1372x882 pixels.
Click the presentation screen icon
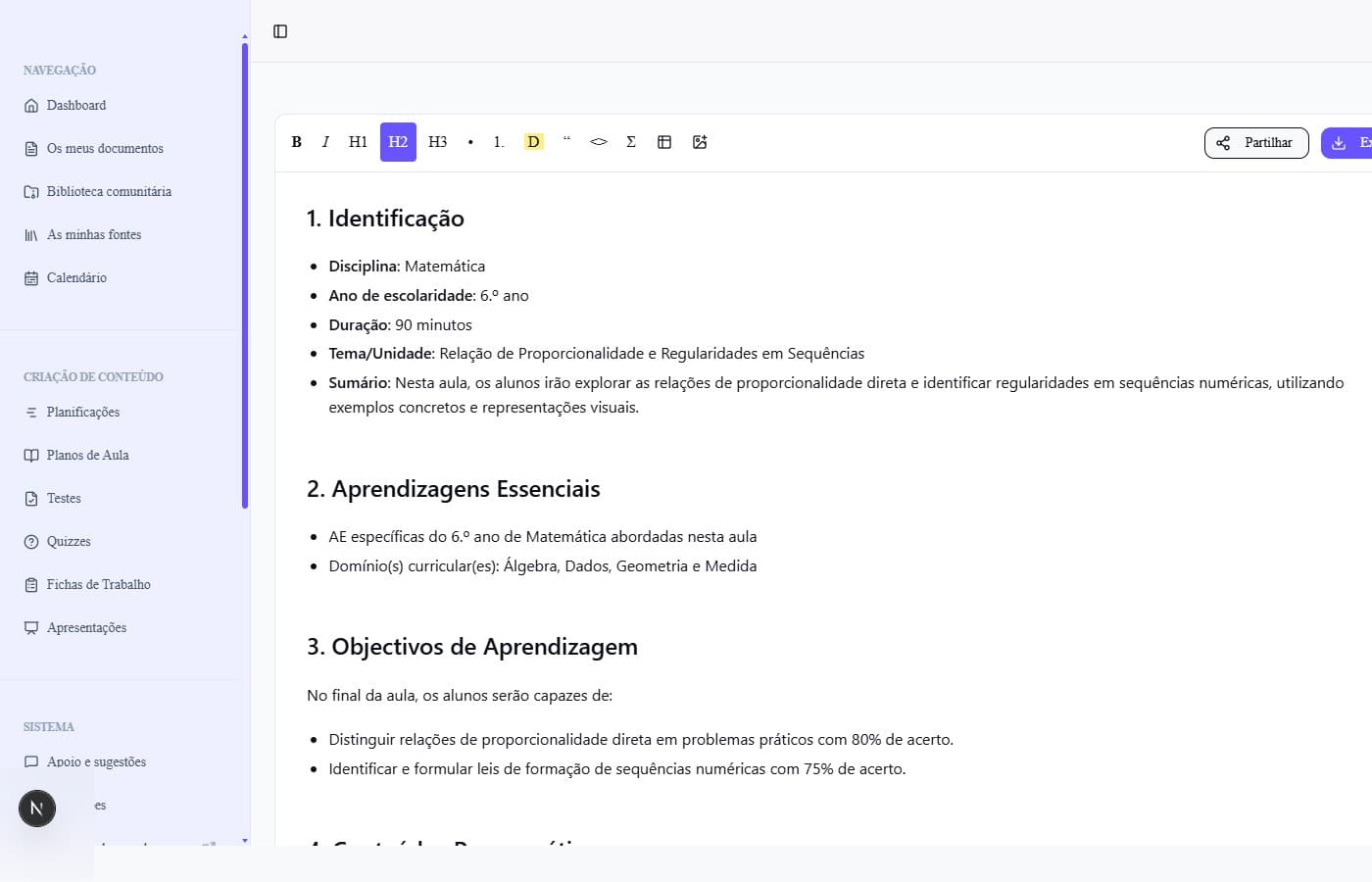31,628
